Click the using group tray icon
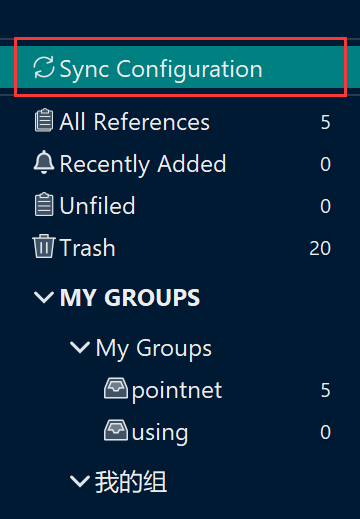This screenshot has width=360, height=519. pos(116,430)
